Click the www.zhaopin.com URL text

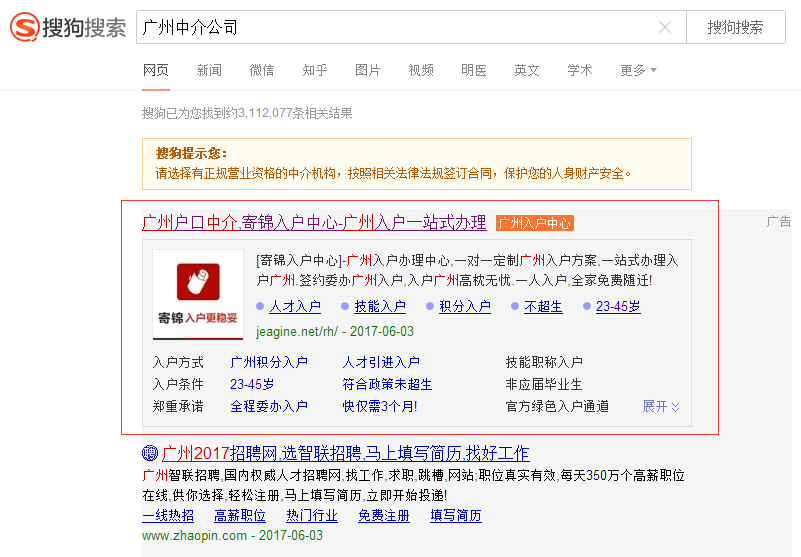click(x=195, y=536)
